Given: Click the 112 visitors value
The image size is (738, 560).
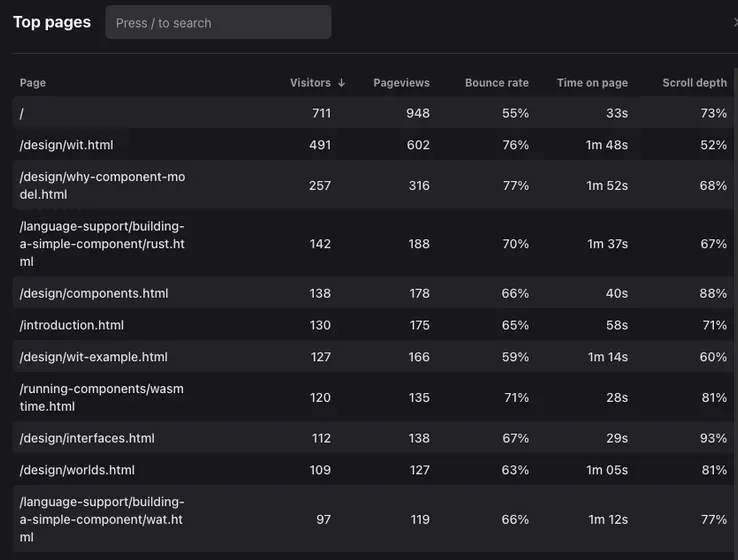Looking at the screenshot, I should tap(321, 438).
